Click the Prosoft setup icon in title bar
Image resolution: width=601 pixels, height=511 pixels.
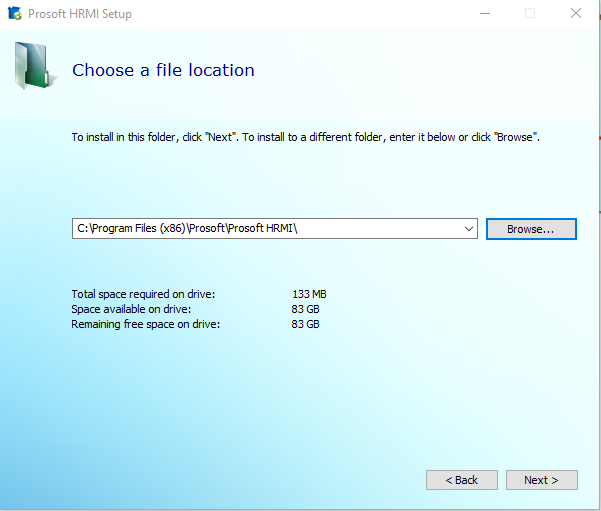coord(14,14)
